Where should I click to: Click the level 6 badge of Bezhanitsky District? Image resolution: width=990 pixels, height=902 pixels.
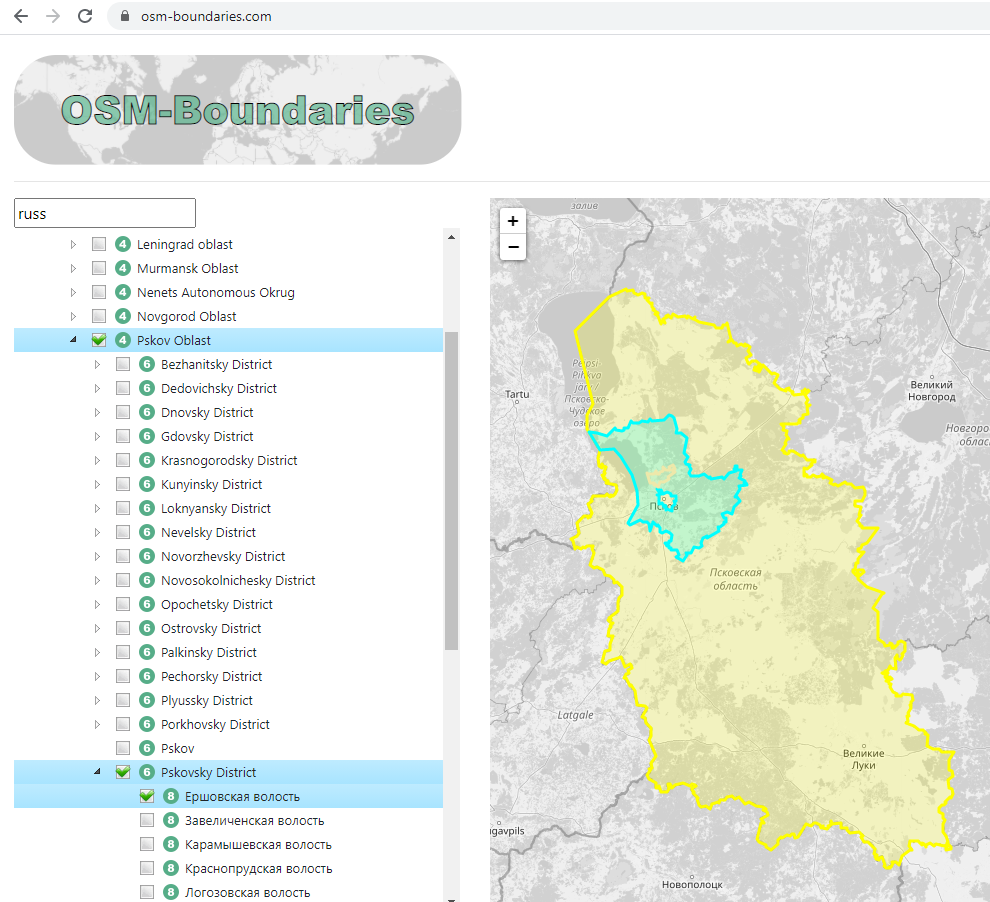coord(146,364)
